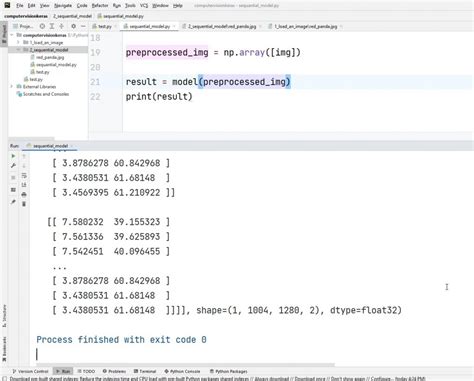Collapse the computervisionkeras root node
The width and height of the screenshot is (474, 381).
(12, 35)
